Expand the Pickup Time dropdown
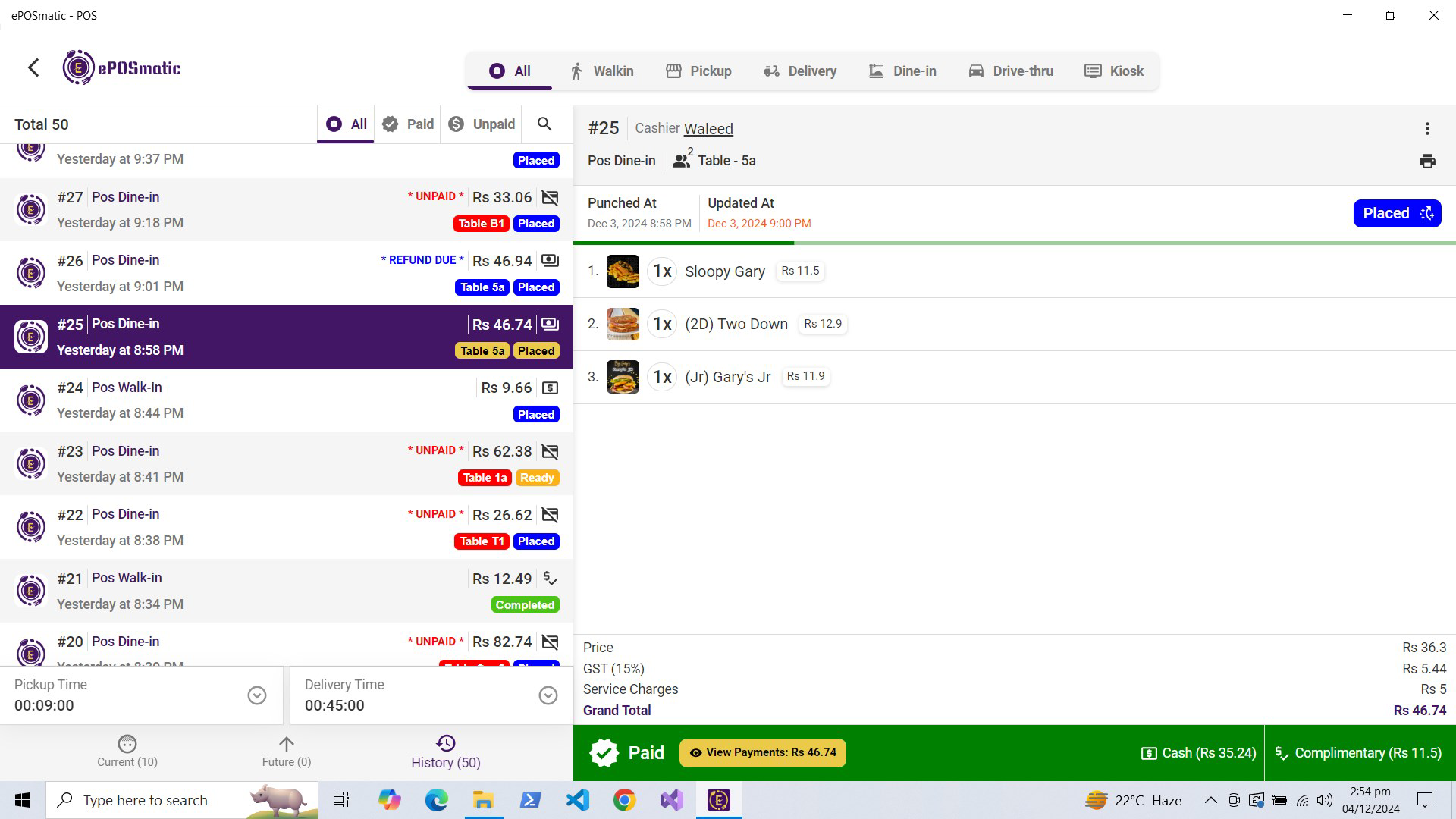Screen dimensions: 1456x819 click(257, 695)
